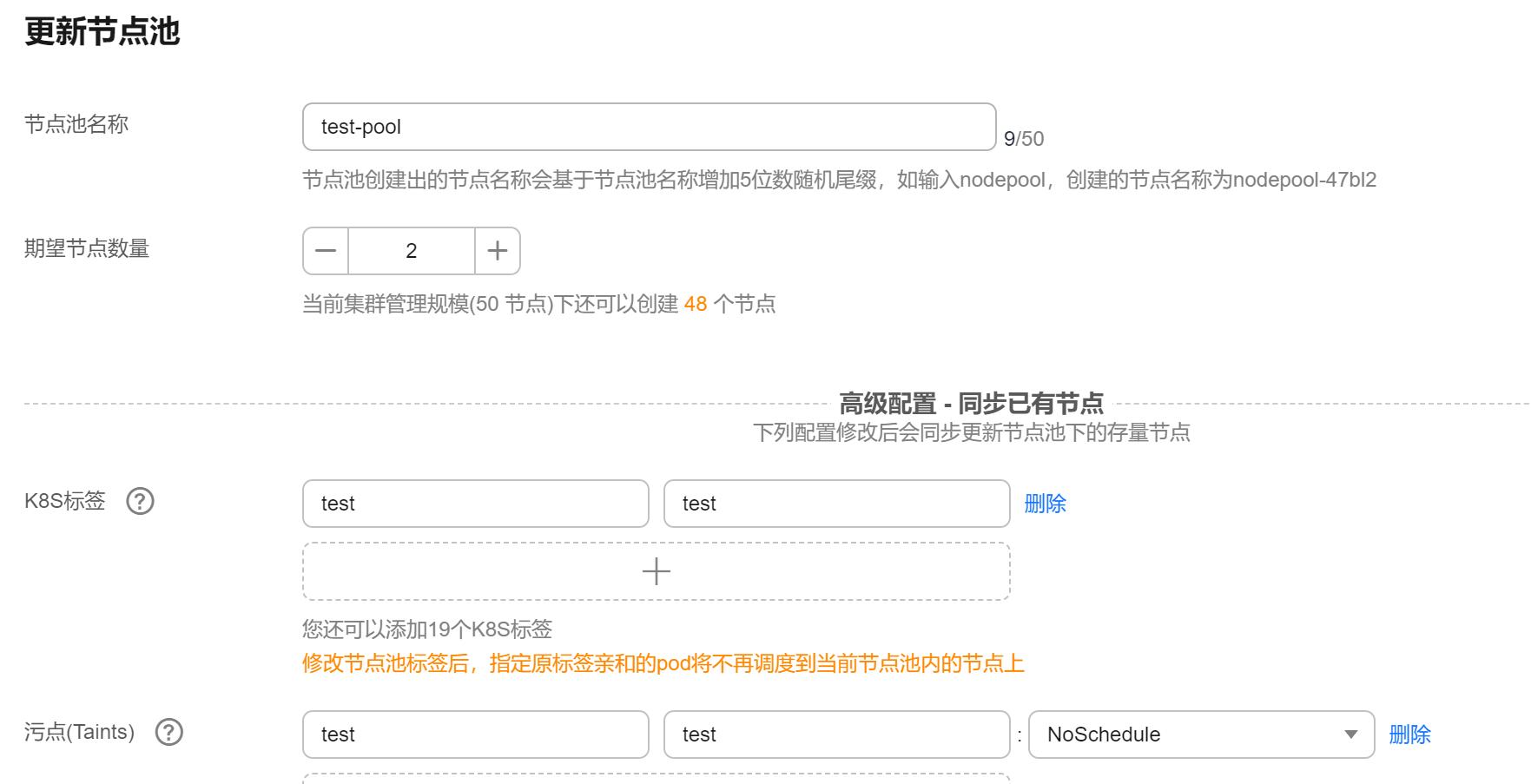Click the 您还可以添加19个K8S标签 hint
The image size is (1531, 784).
pos(427,629)
